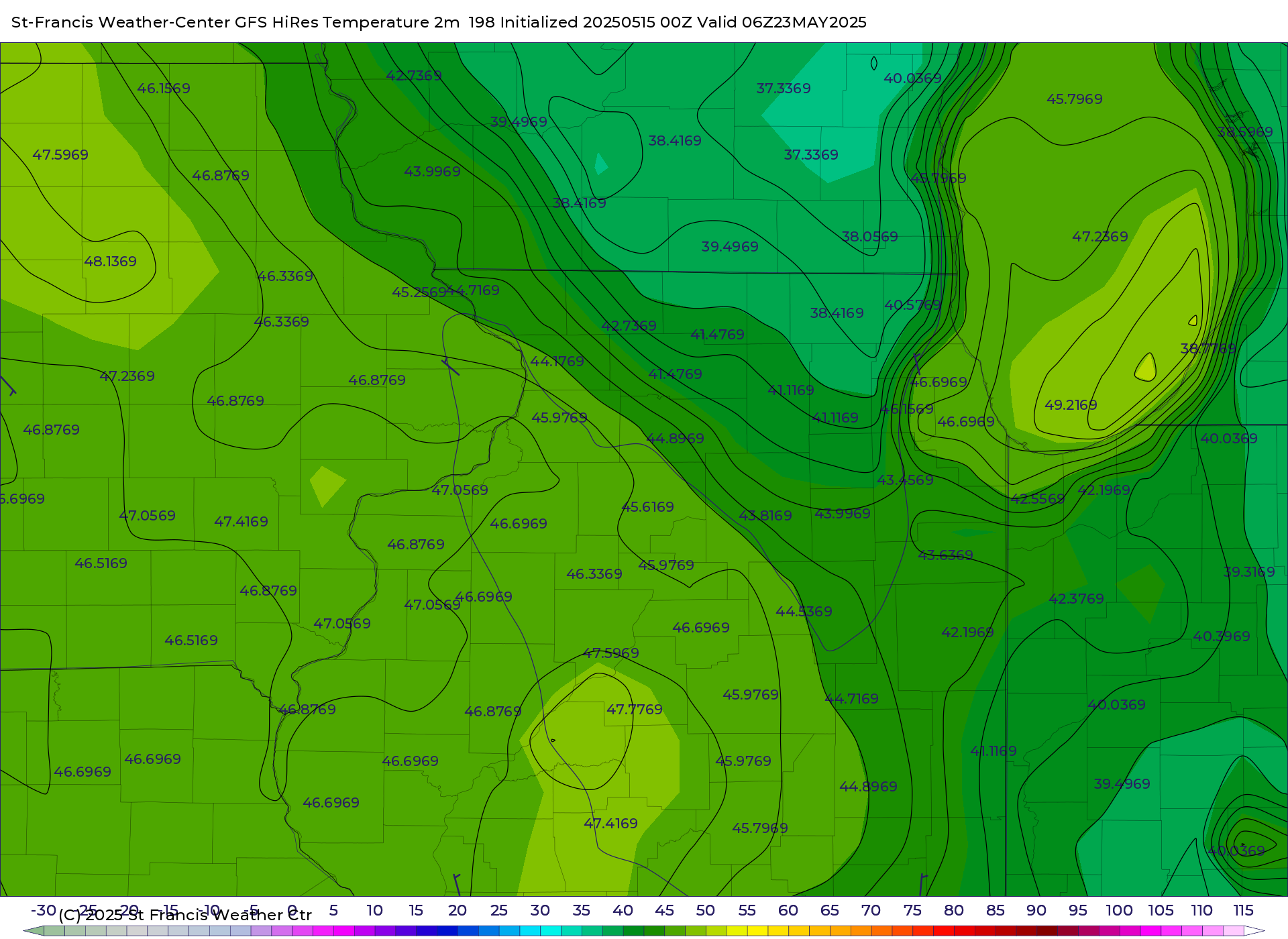Select the 44.1769 value on the map
The height and width of the screenshot is (939, 1288).
pos(557,362)
